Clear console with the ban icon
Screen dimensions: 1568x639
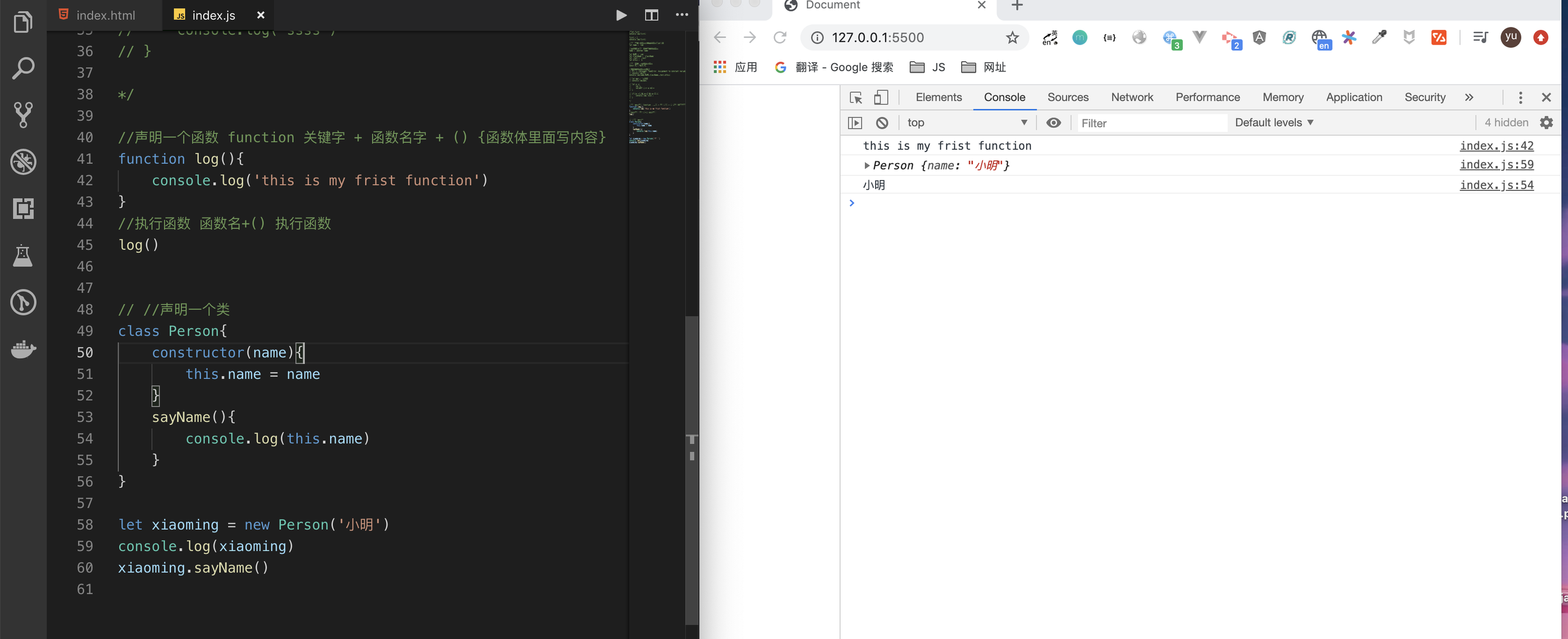[x=881, y=123]
